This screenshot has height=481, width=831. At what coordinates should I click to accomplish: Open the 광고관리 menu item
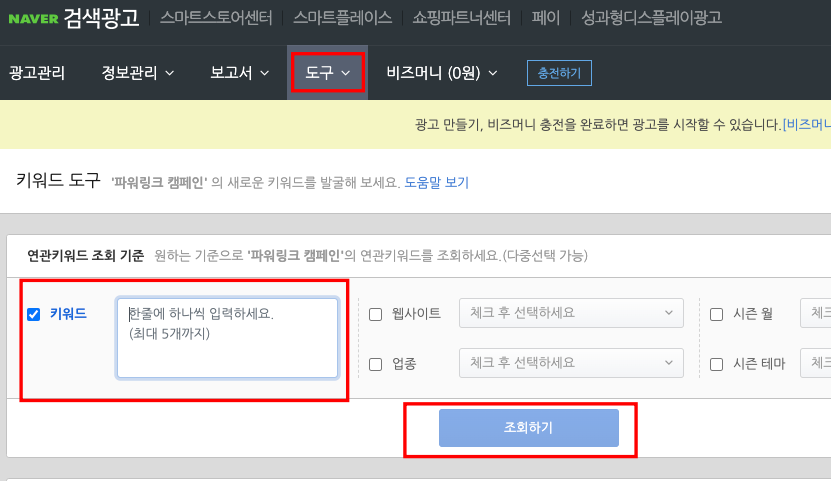click(x=37, y=73)
